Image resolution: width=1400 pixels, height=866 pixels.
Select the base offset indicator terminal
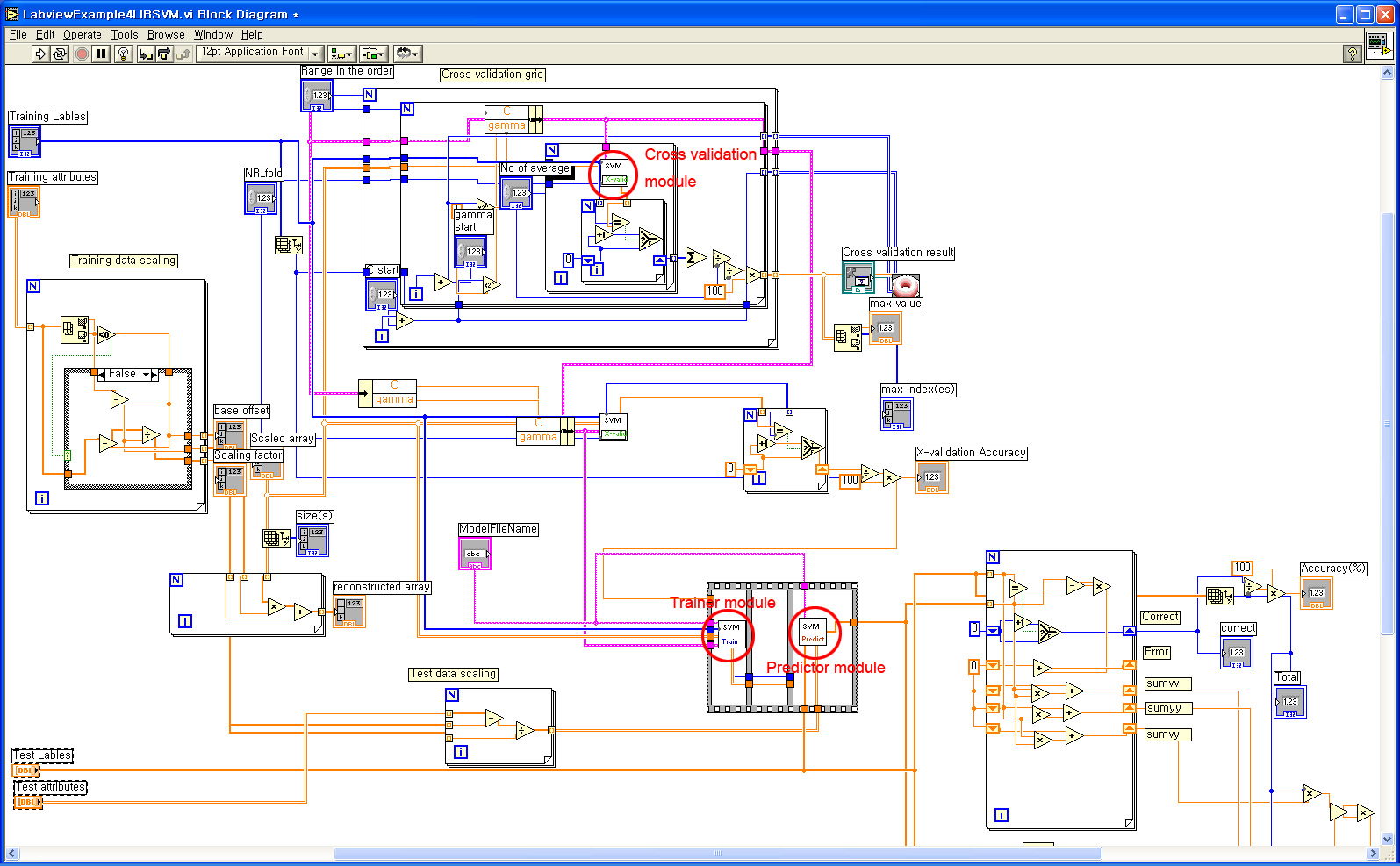(231, 433)
